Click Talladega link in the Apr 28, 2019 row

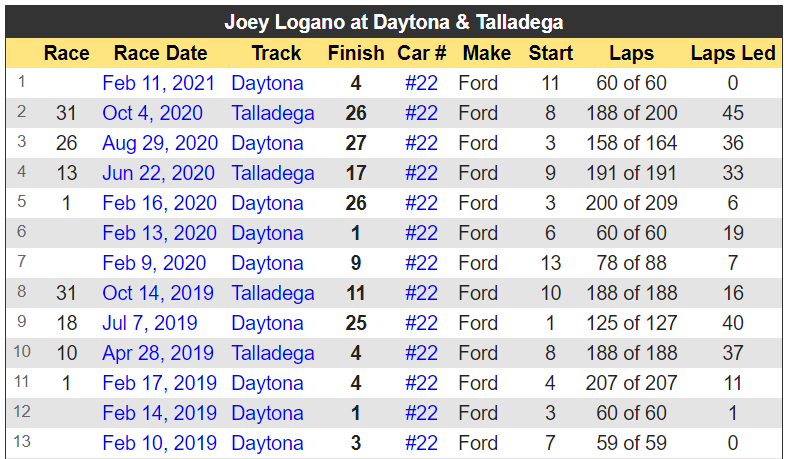[272, 353]
